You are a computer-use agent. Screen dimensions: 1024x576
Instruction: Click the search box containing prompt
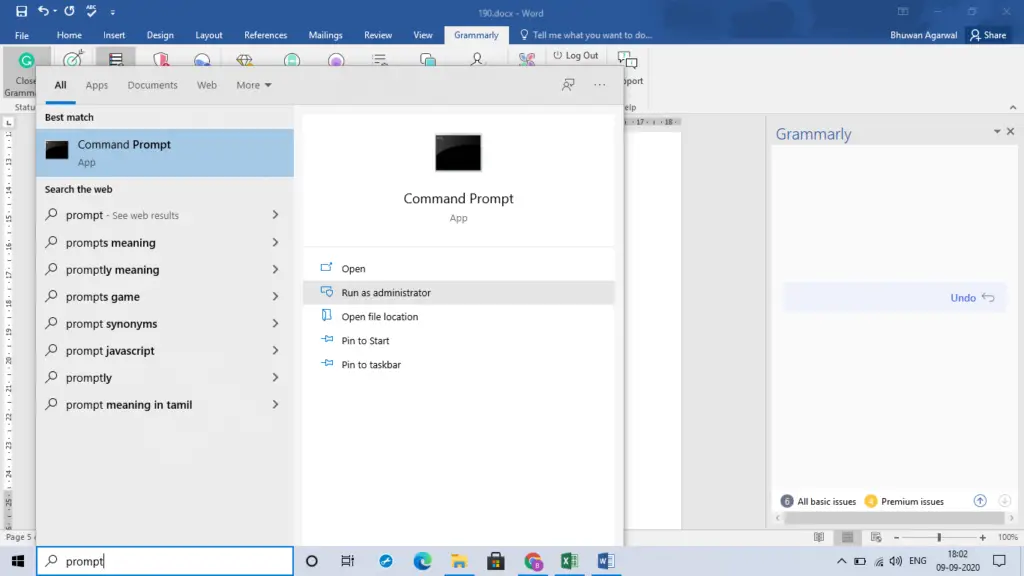coord(165,561)
